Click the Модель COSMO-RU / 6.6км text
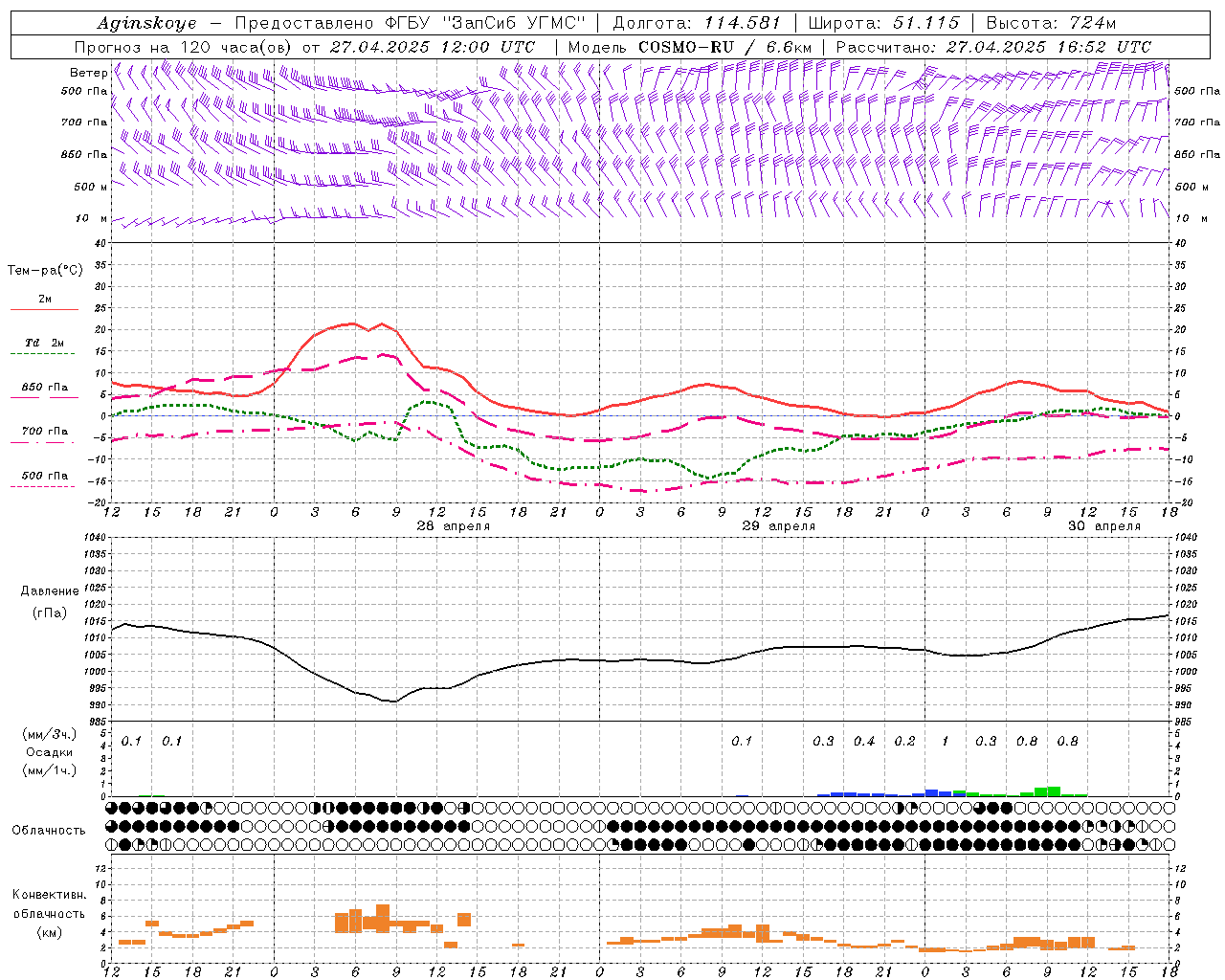The image size is (1225, 980). click(x=690, y=47)
